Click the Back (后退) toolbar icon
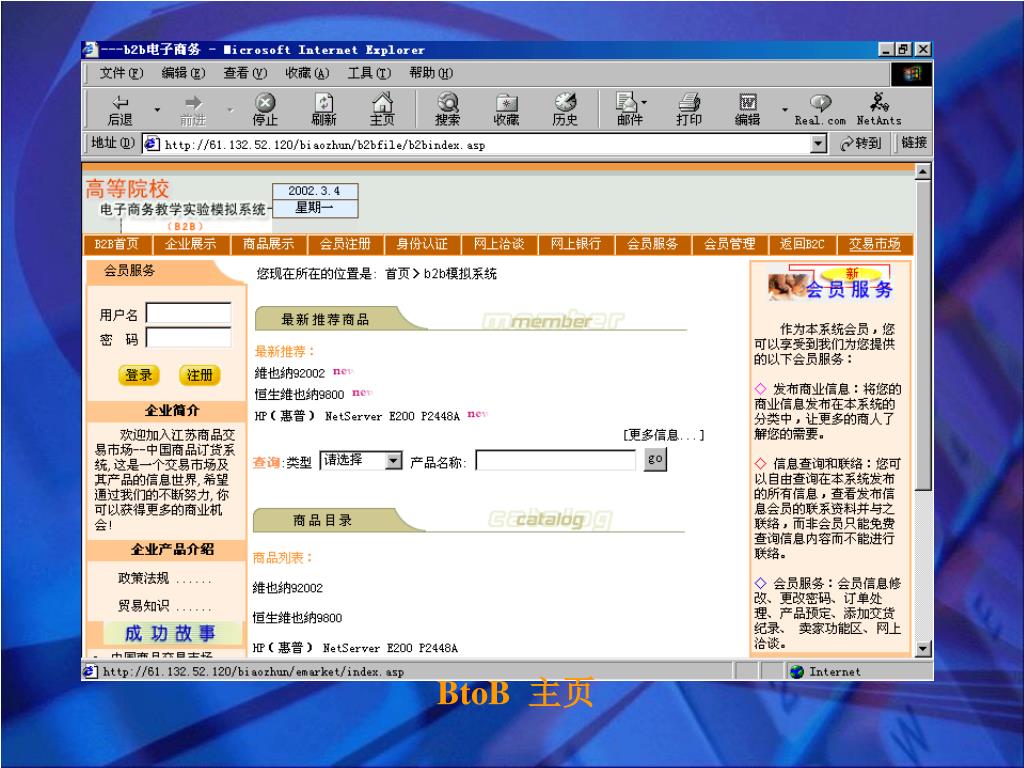The width and height of the screenshot is (1024, 768). 120,109
